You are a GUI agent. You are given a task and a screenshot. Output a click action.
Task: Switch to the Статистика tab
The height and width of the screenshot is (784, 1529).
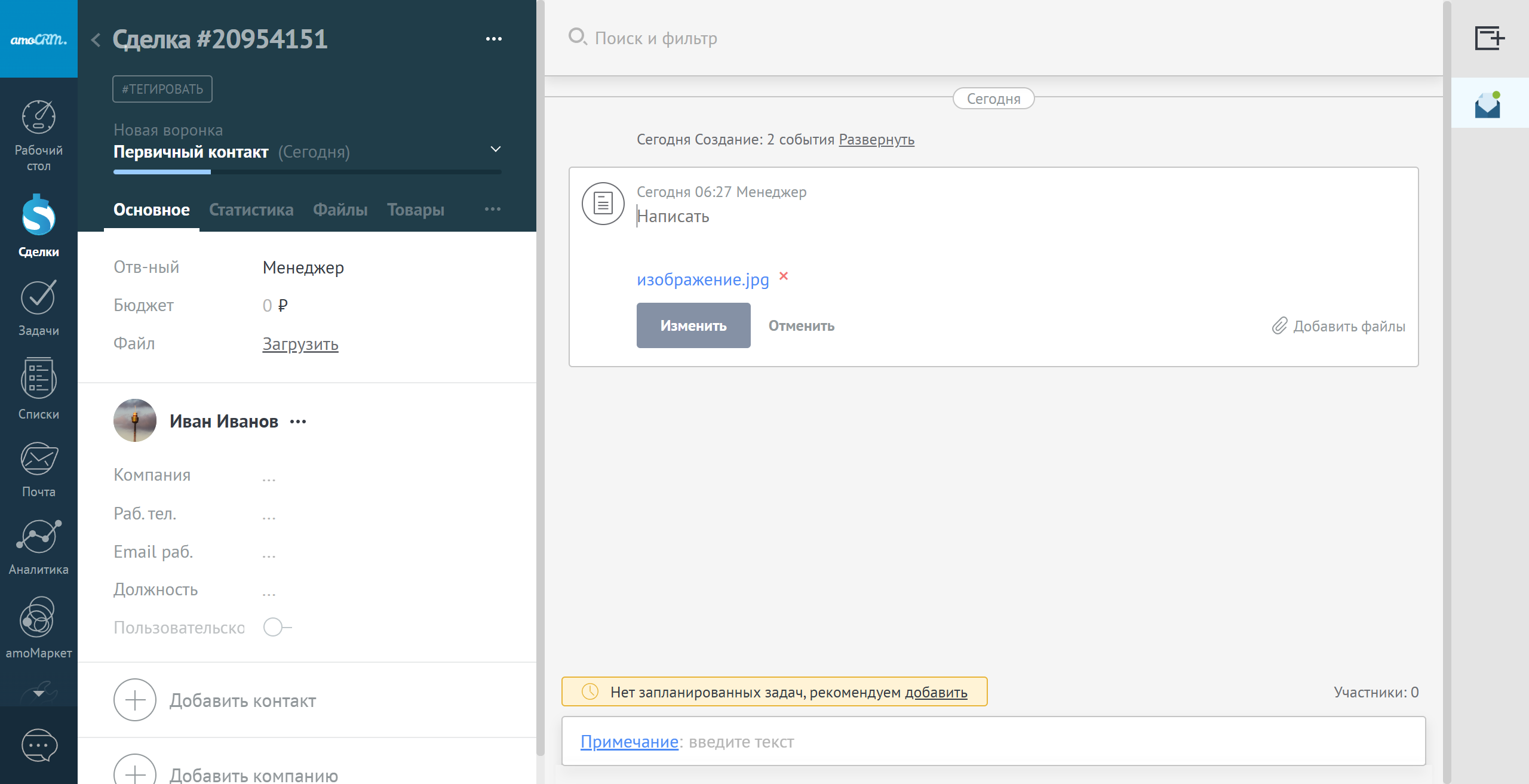pyautogui.click(x=251, y=210)
